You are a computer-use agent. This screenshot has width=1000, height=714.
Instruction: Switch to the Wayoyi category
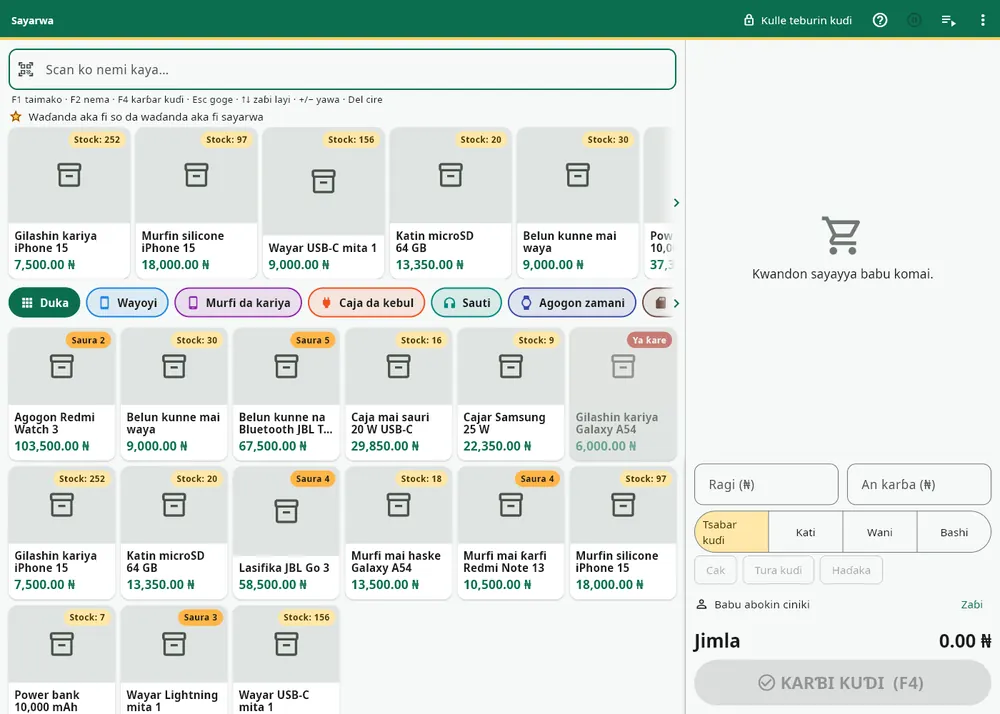coord(127,303)
